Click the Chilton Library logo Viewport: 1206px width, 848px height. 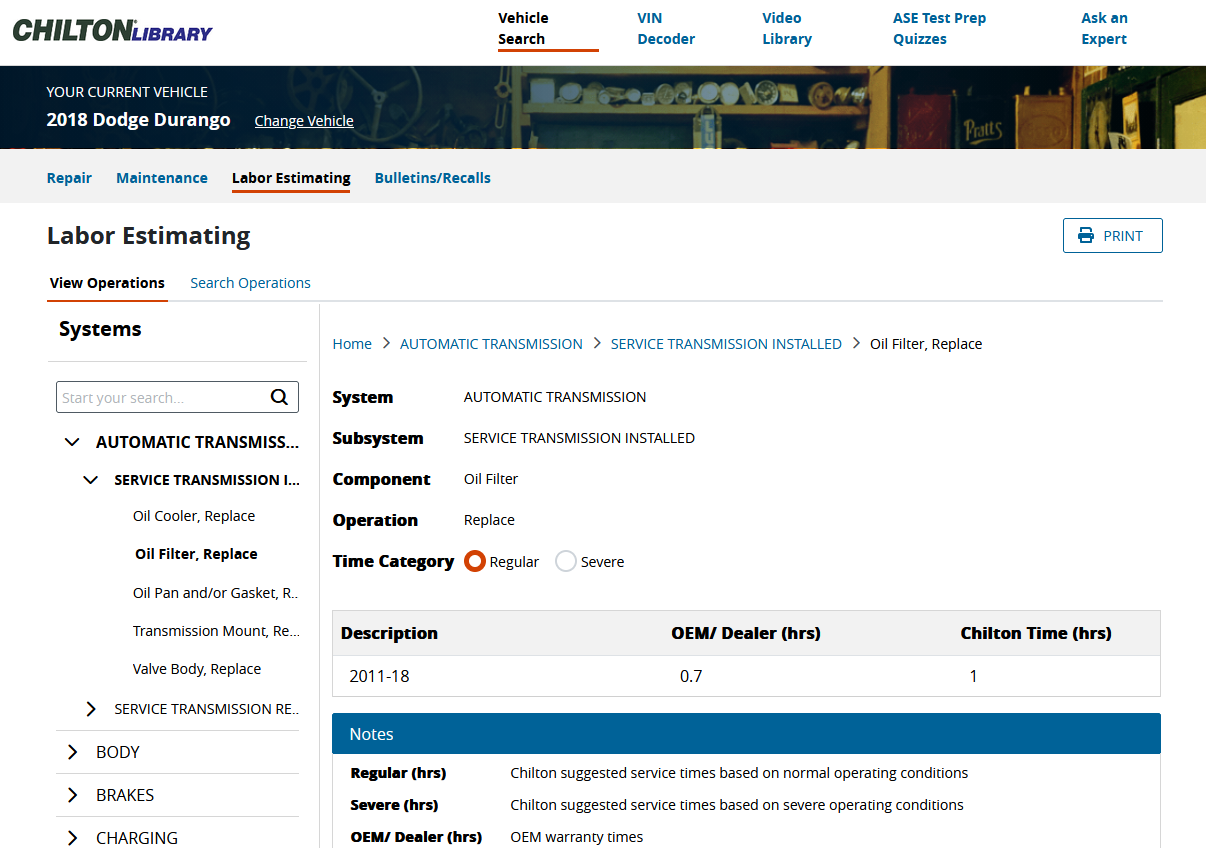(112, 30)
